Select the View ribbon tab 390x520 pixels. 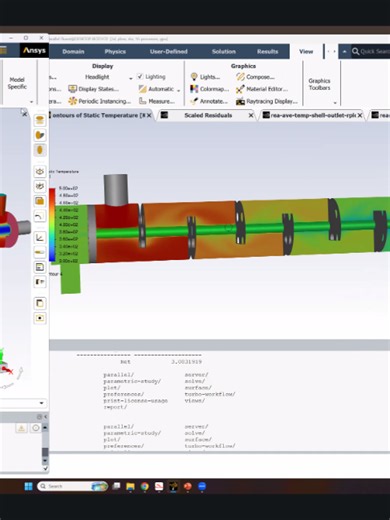[306, 51]
